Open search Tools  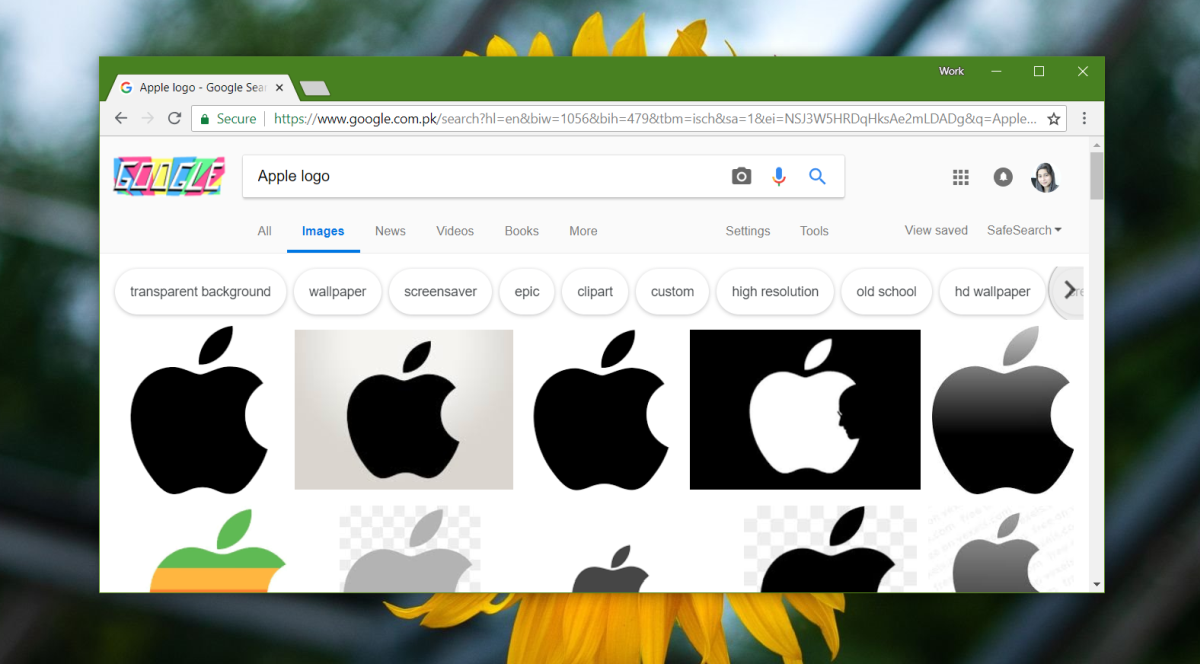click(x=814, y=231)
